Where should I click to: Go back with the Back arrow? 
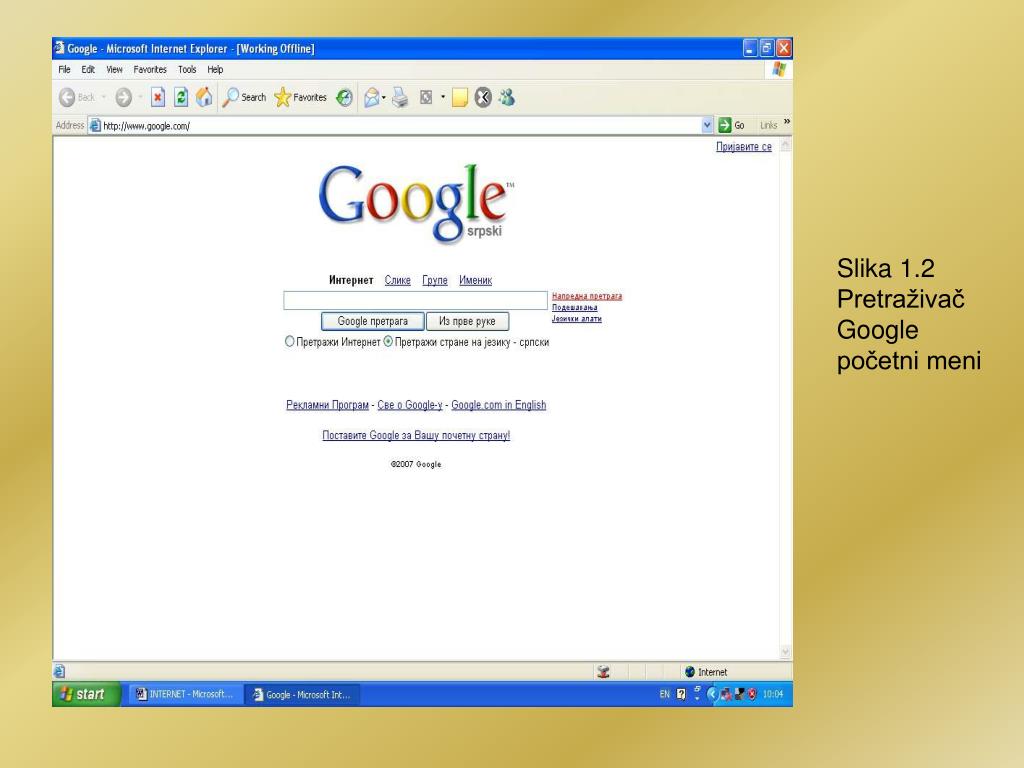click(x=67, y=97)
